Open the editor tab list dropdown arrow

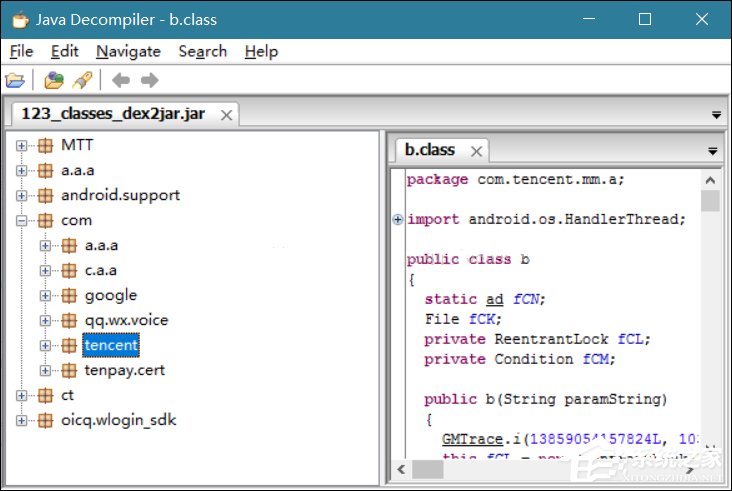pyautogui.click(x=714, y=151)
